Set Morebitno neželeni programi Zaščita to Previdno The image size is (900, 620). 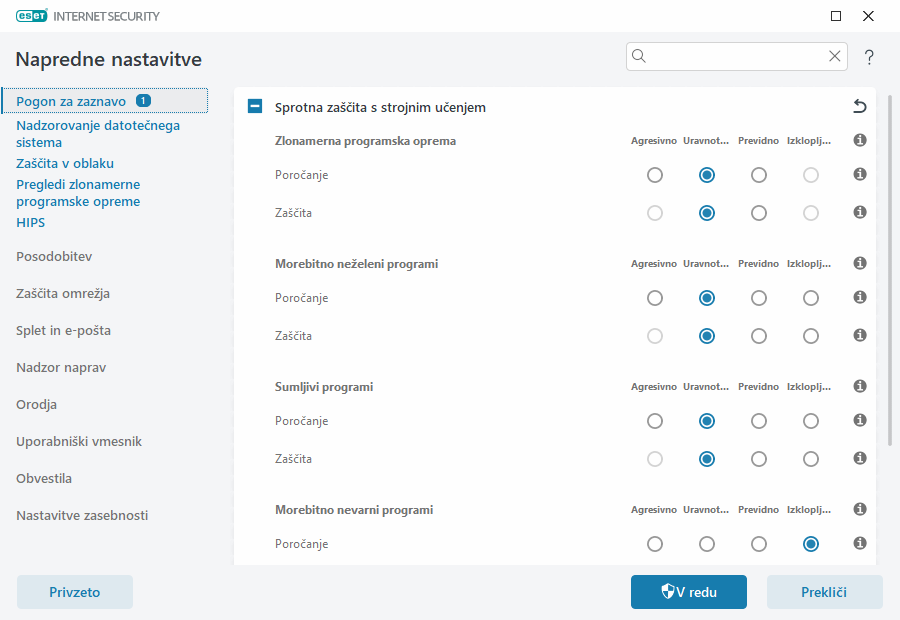[x=759, y=336]
